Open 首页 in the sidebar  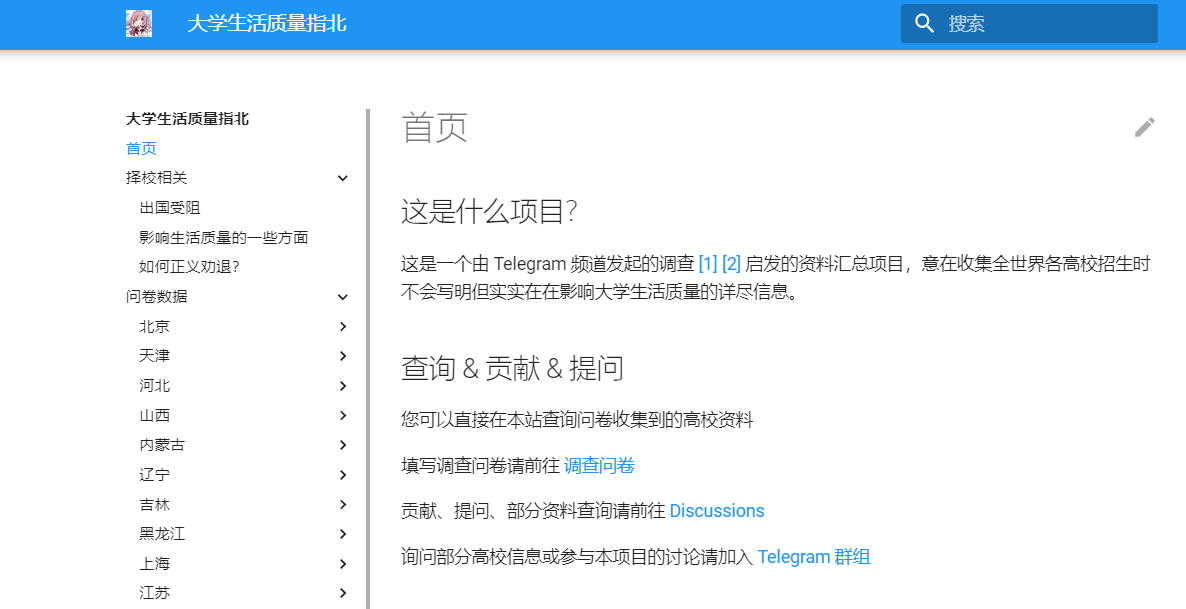141,149
